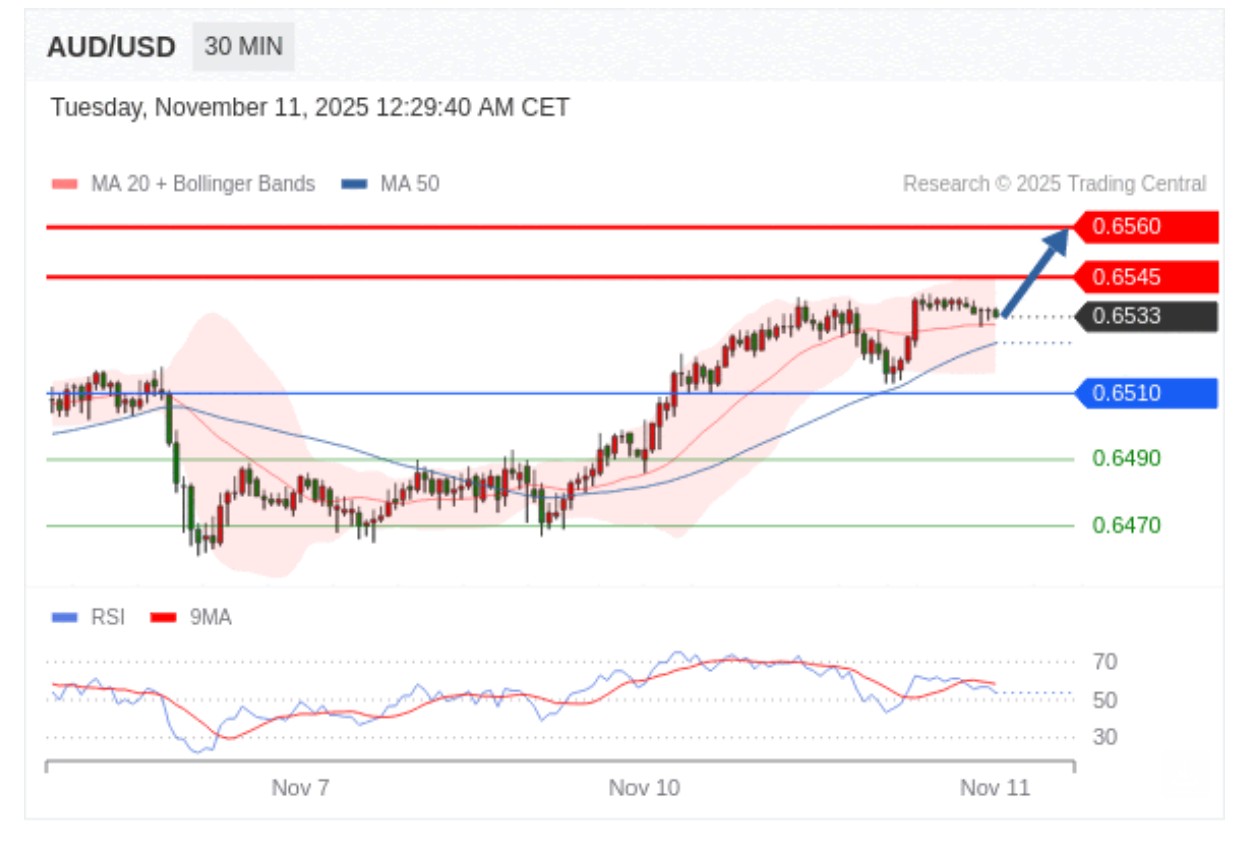
Task: Click the red 0.6560 resistance price tag
Action: point(1145,227)
